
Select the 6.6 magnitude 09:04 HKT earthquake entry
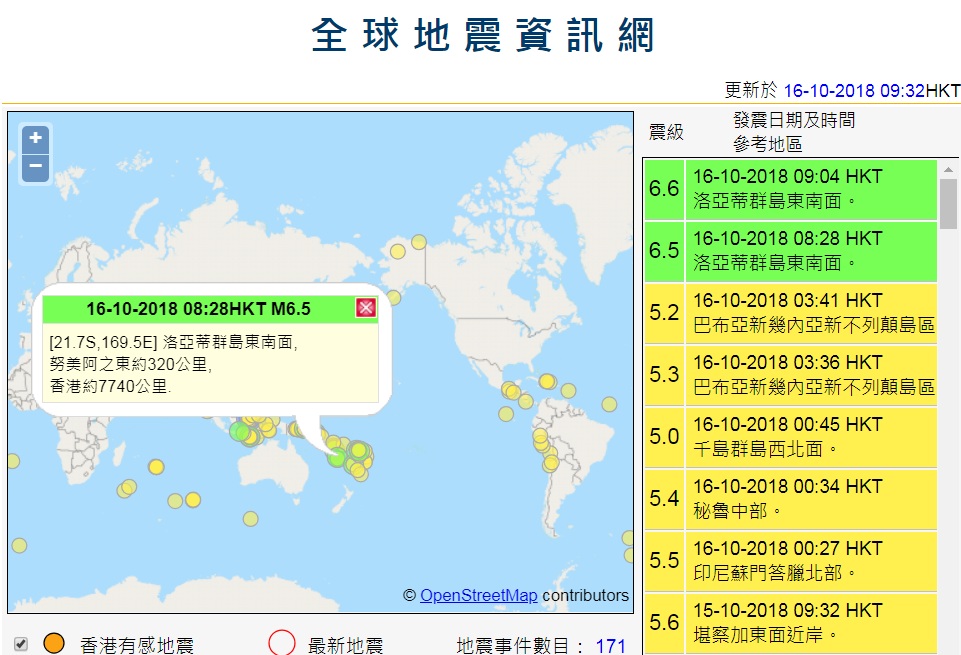pos(791,189)
